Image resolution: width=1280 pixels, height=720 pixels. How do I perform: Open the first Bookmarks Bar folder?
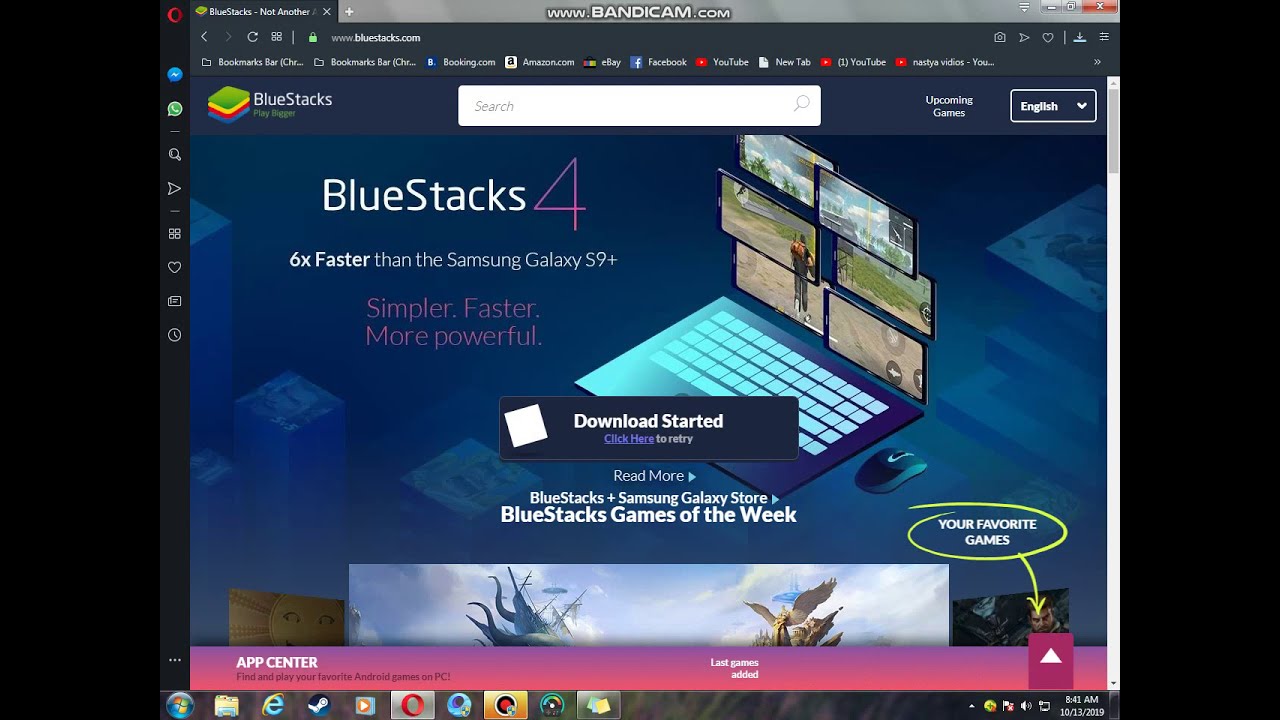(253, 62)
